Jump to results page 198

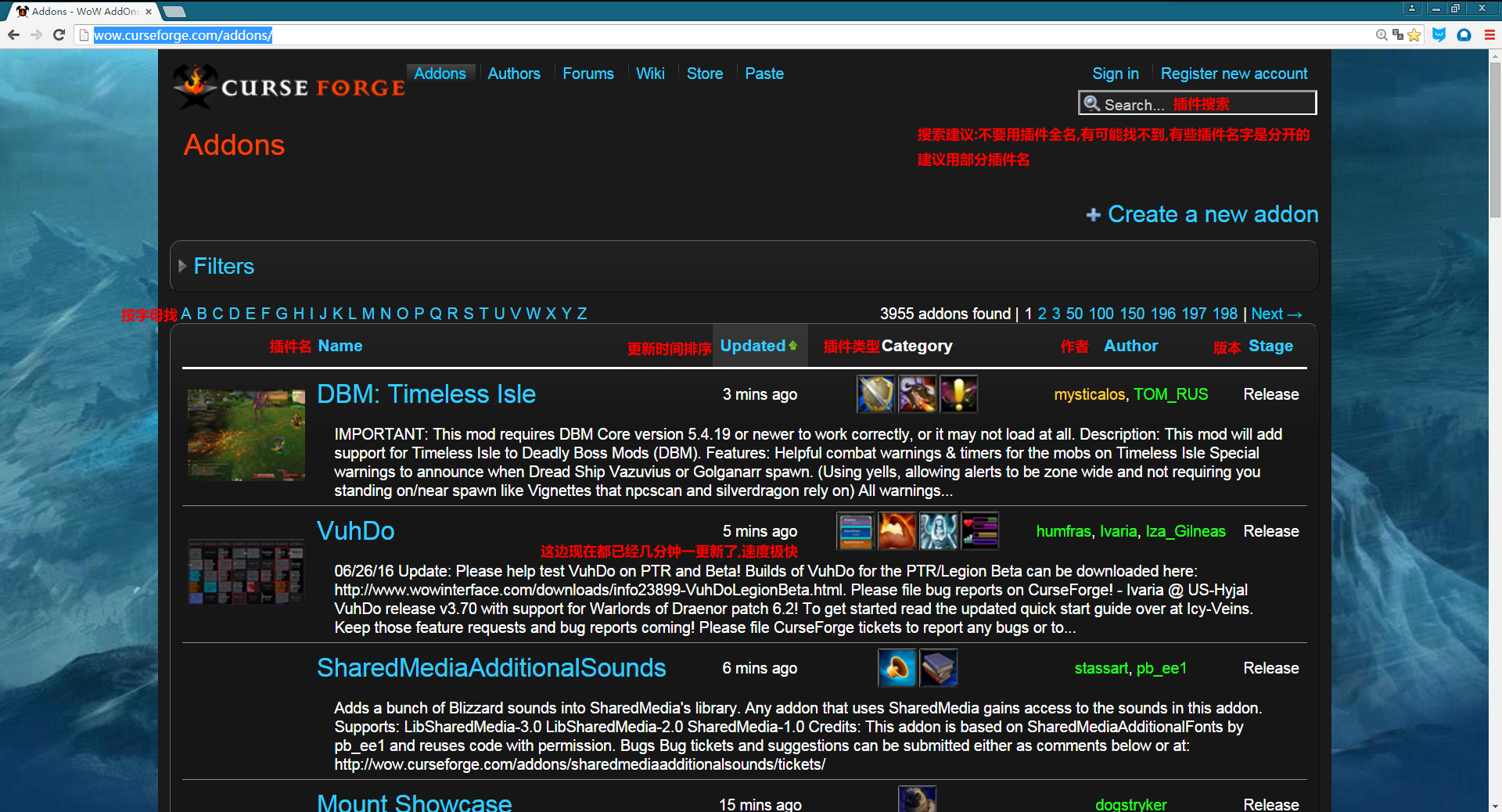[x=1225, y=314]
